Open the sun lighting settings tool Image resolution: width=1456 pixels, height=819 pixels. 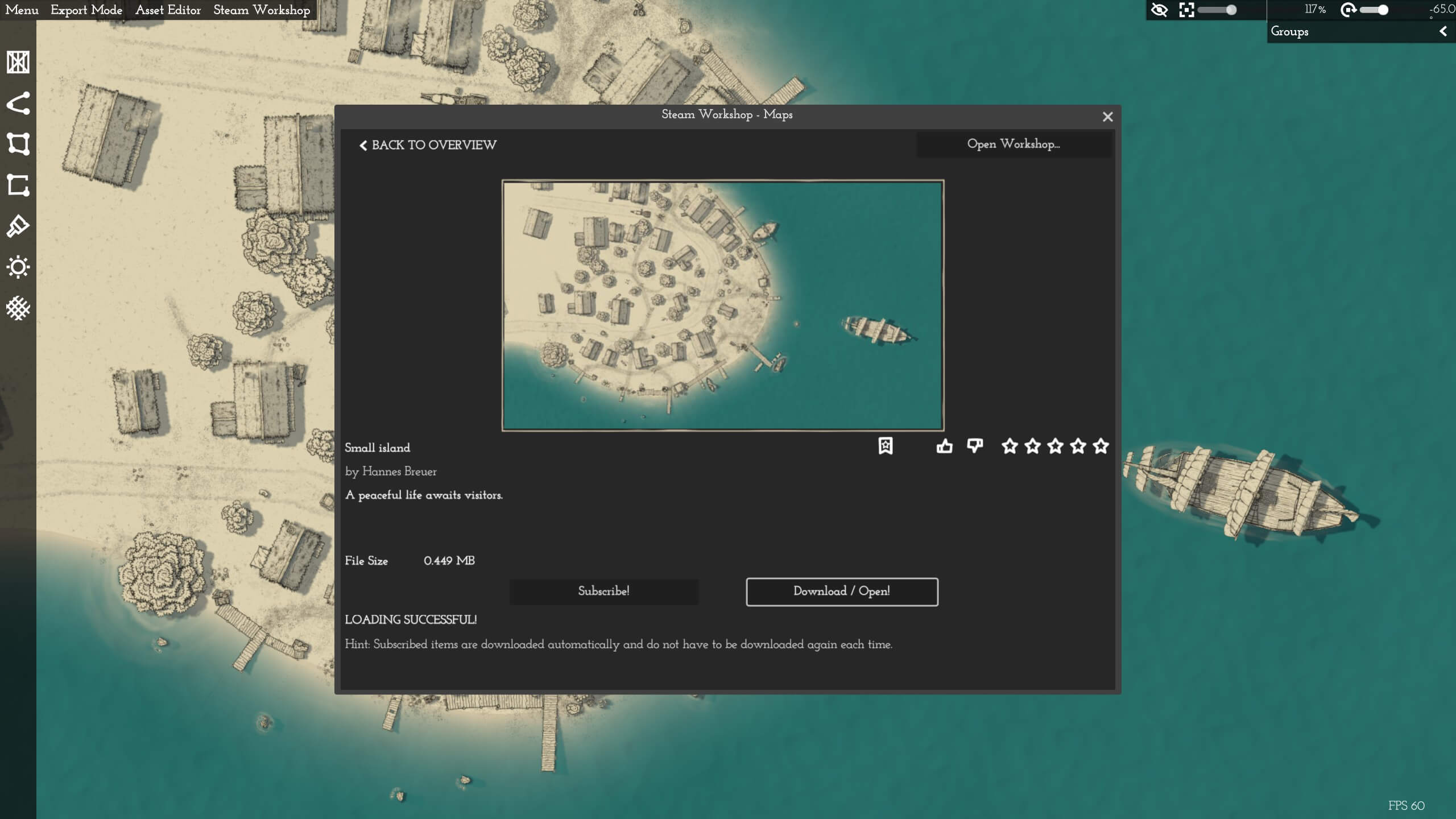tap(18, 267)
